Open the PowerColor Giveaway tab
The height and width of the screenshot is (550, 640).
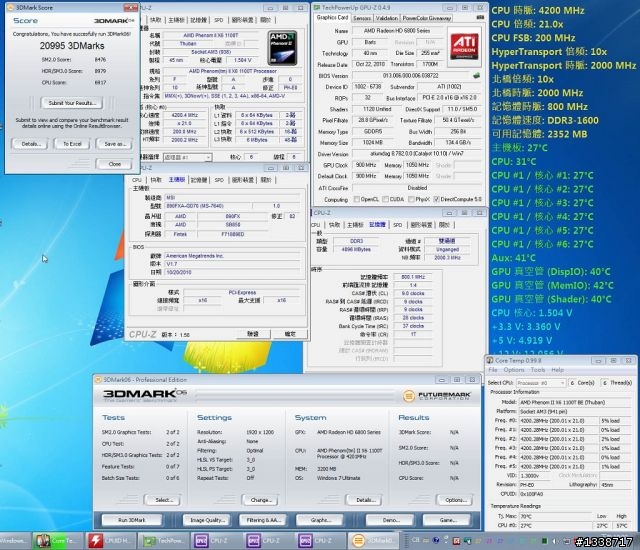(427, 18)
